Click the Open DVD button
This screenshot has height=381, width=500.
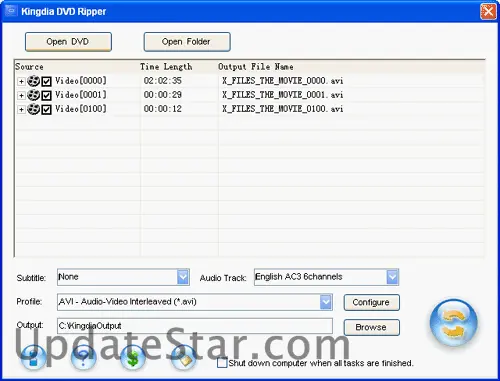68,42
